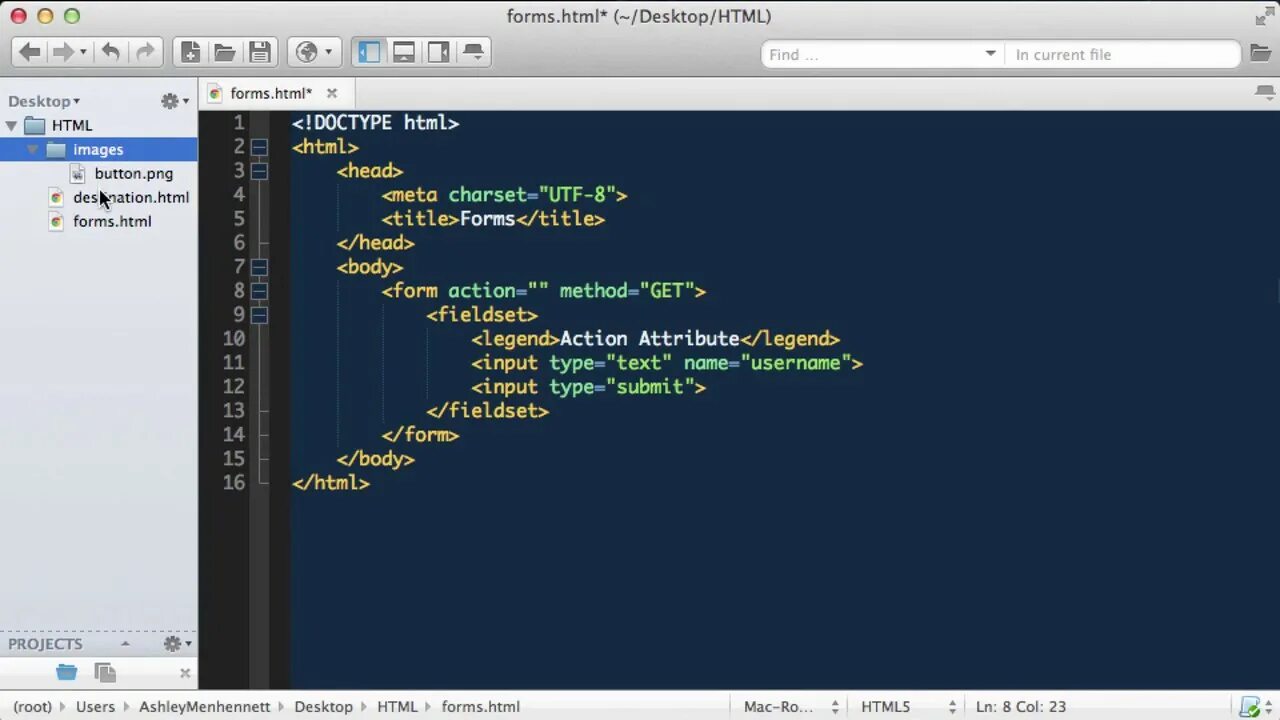Open the Places panel gear menu

[175, 101]
